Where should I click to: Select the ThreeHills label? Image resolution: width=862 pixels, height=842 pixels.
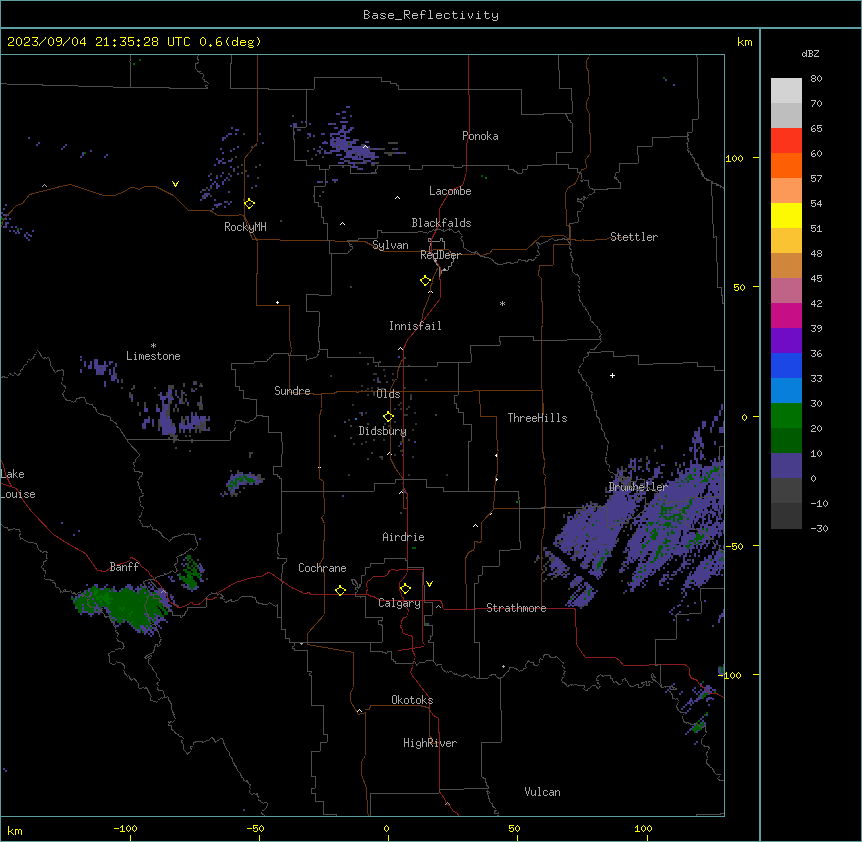coord(537,418)
